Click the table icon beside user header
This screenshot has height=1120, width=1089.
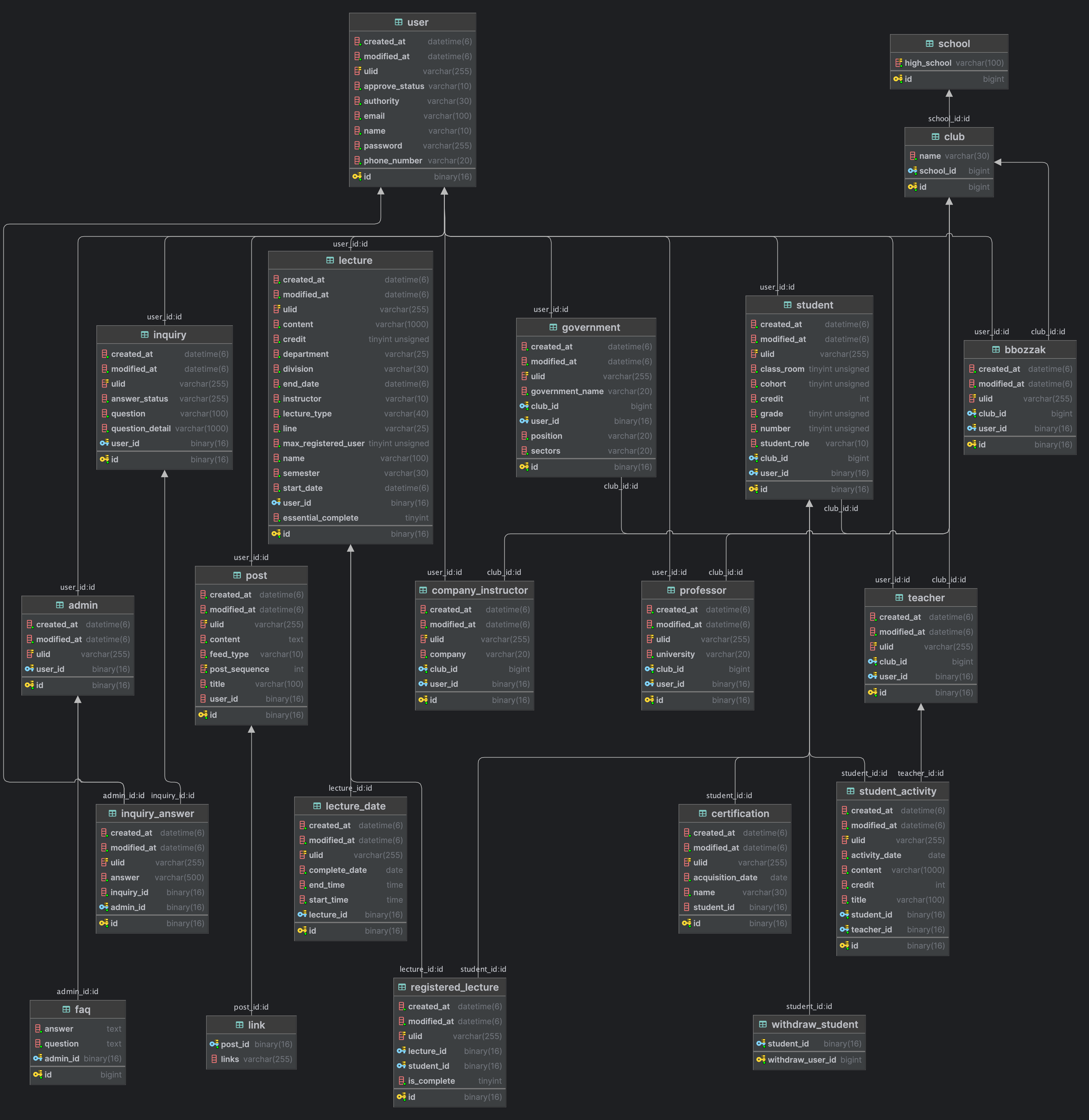point(398,22)
